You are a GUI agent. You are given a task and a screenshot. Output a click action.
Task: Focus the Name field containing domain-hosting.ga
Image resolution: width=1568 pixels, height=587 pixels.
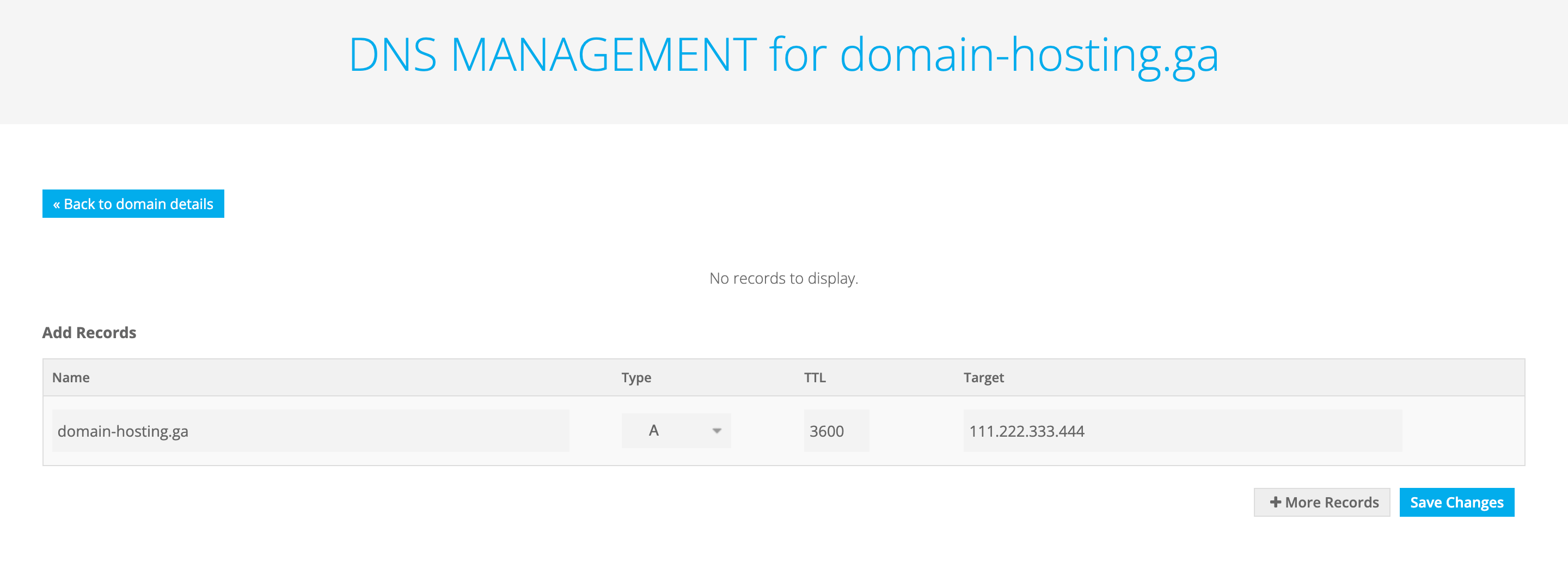coord(310,431)
